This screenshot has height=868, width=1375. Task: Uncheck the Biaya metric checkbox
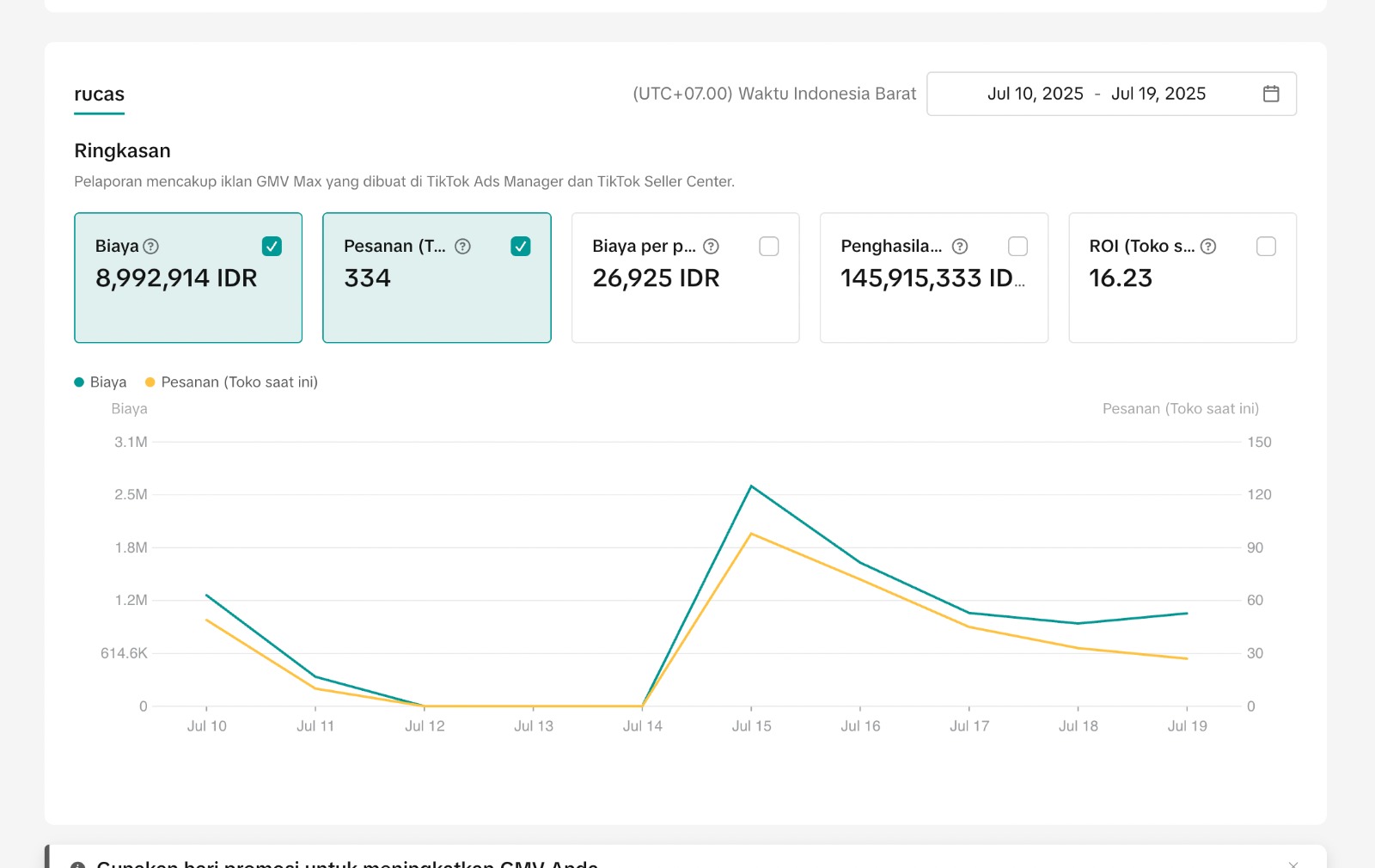pyautogui.click(x=272, y=247)
